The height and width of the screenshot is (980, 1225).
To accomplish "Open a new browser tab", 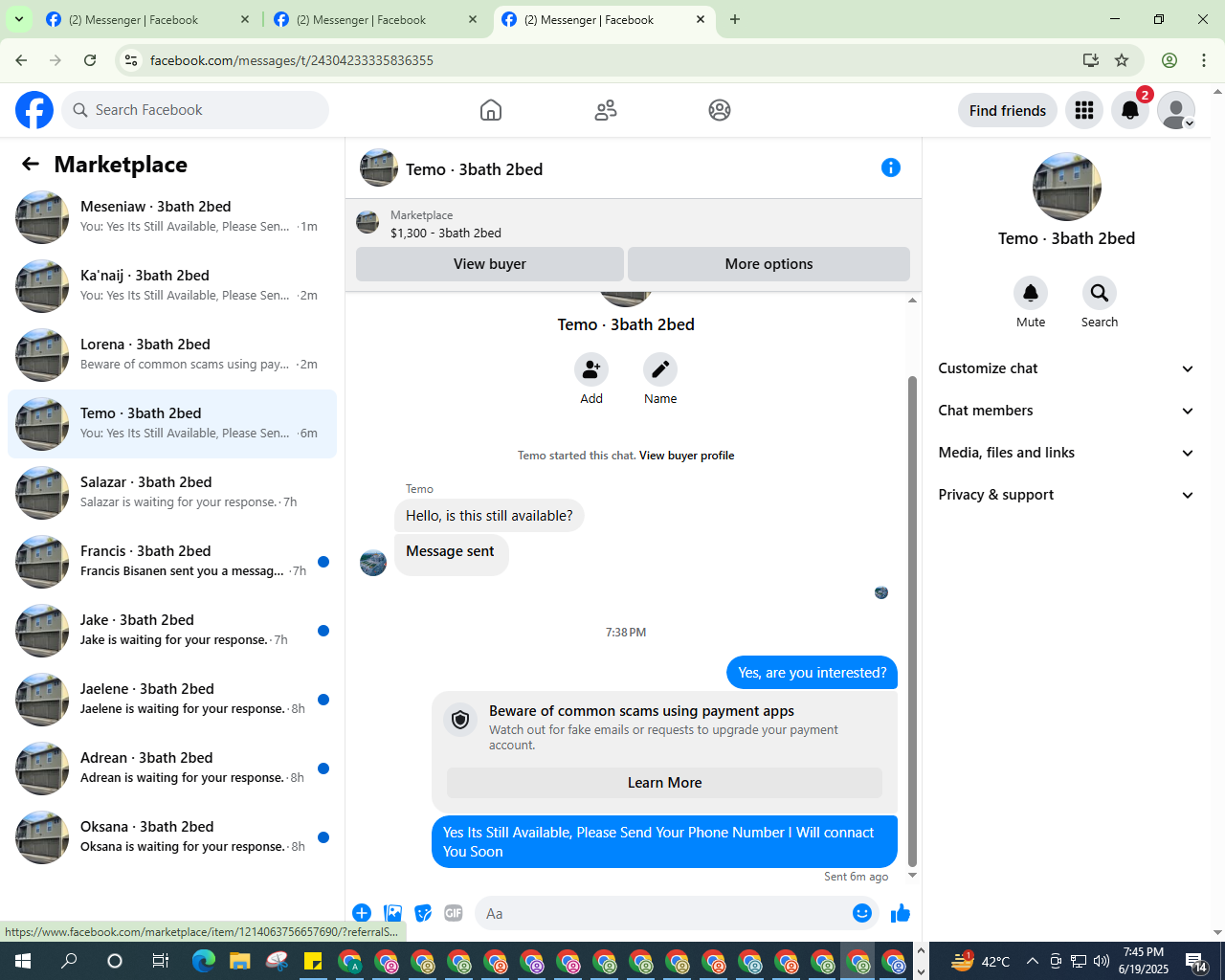I will coord(735,19).
